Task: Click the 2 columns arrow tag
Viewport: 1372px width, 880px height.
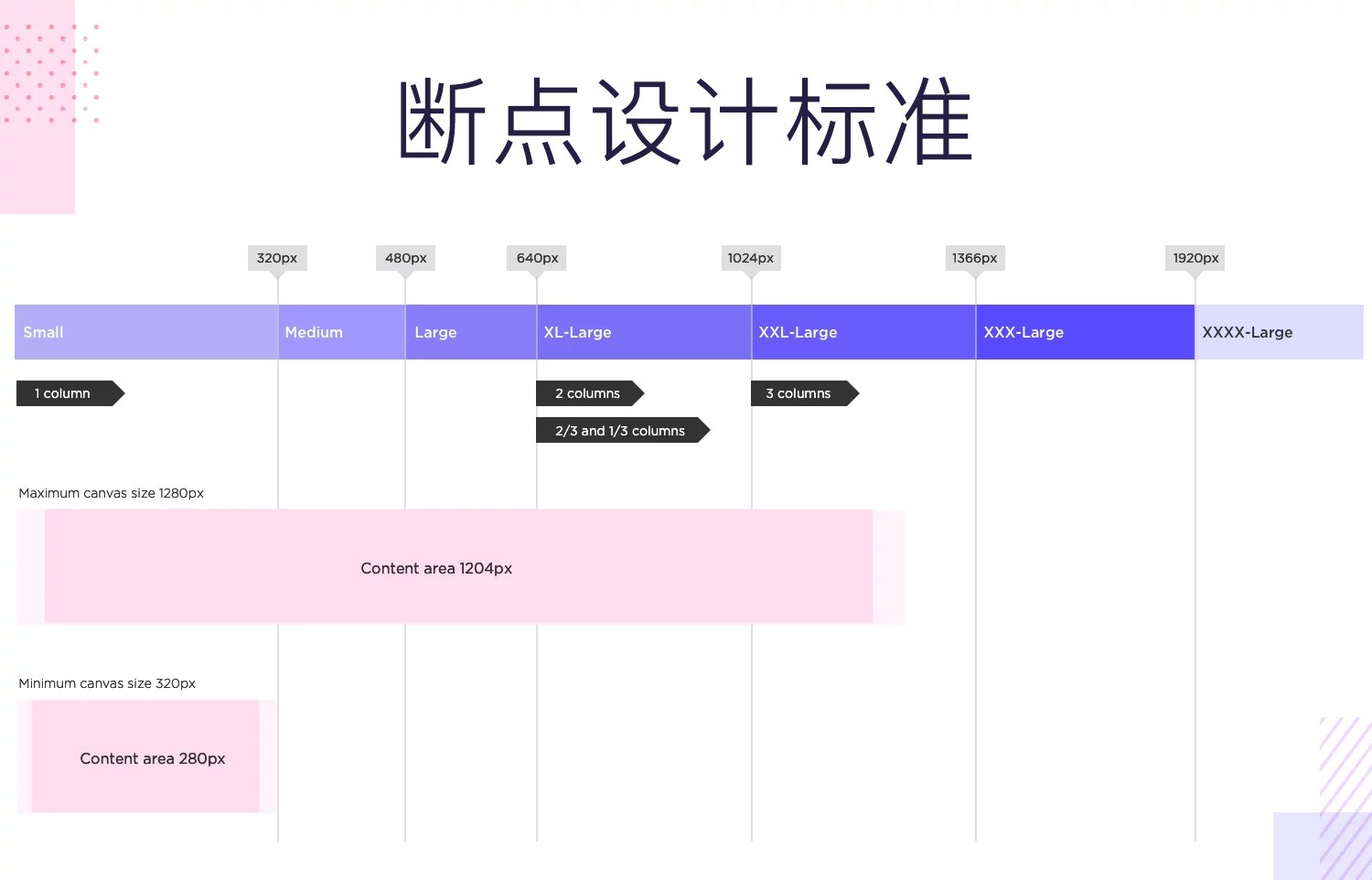Action: [590, 393]
